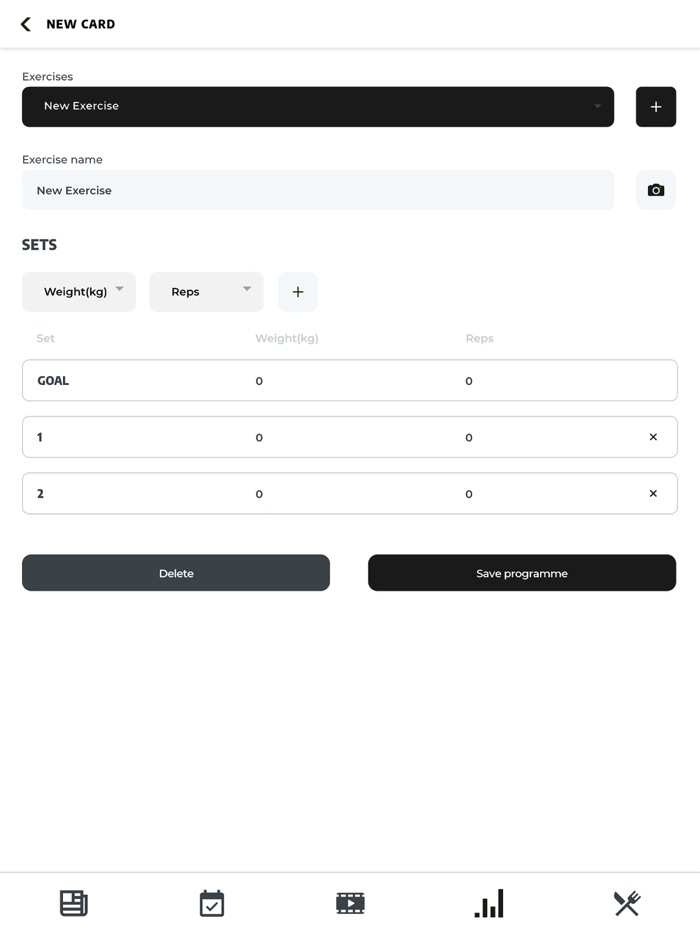This screenshot has height=934, width=700.
Task: Tap the camera icon to add a photo
Action: (x=655, y=190)
